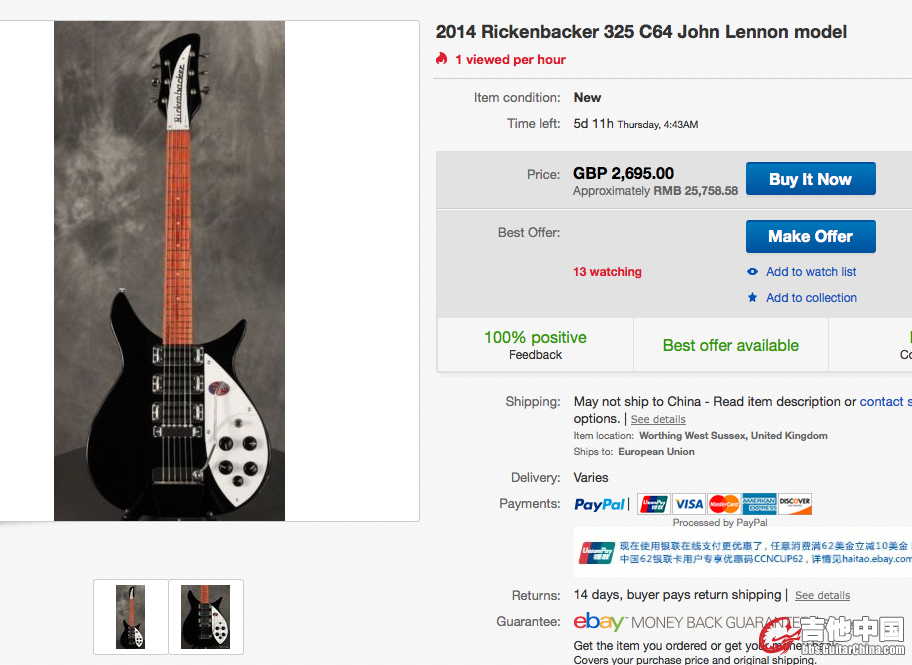Click the Buy It Now button

click(x=811, y=179)
